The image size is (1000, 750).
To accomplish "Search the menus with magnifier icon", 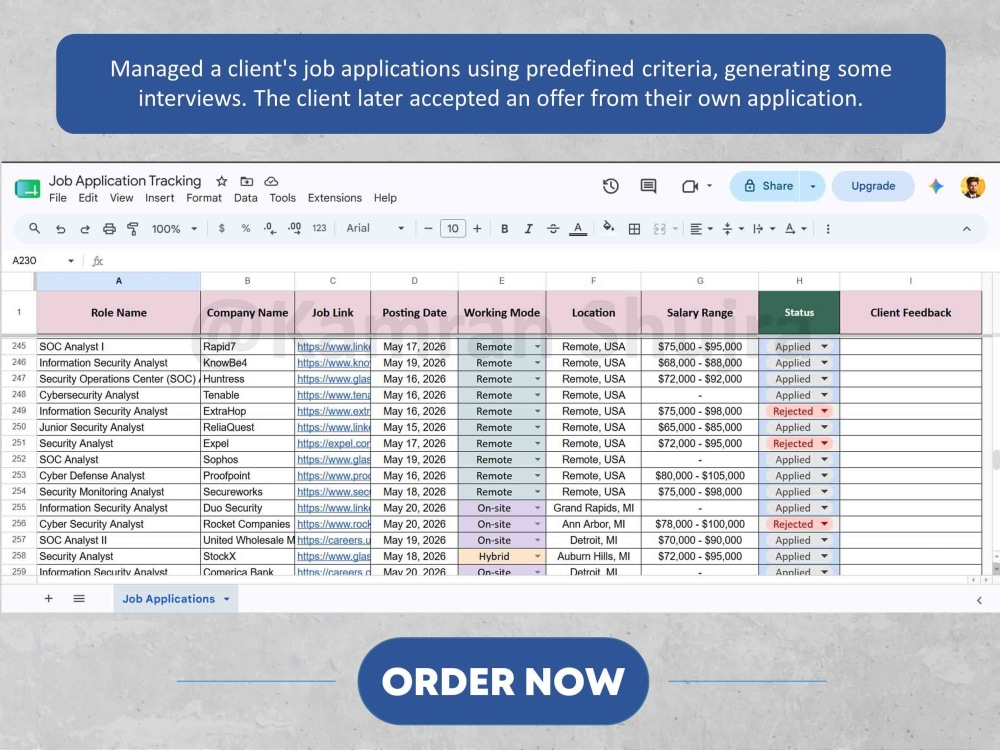I will (34, 228).
